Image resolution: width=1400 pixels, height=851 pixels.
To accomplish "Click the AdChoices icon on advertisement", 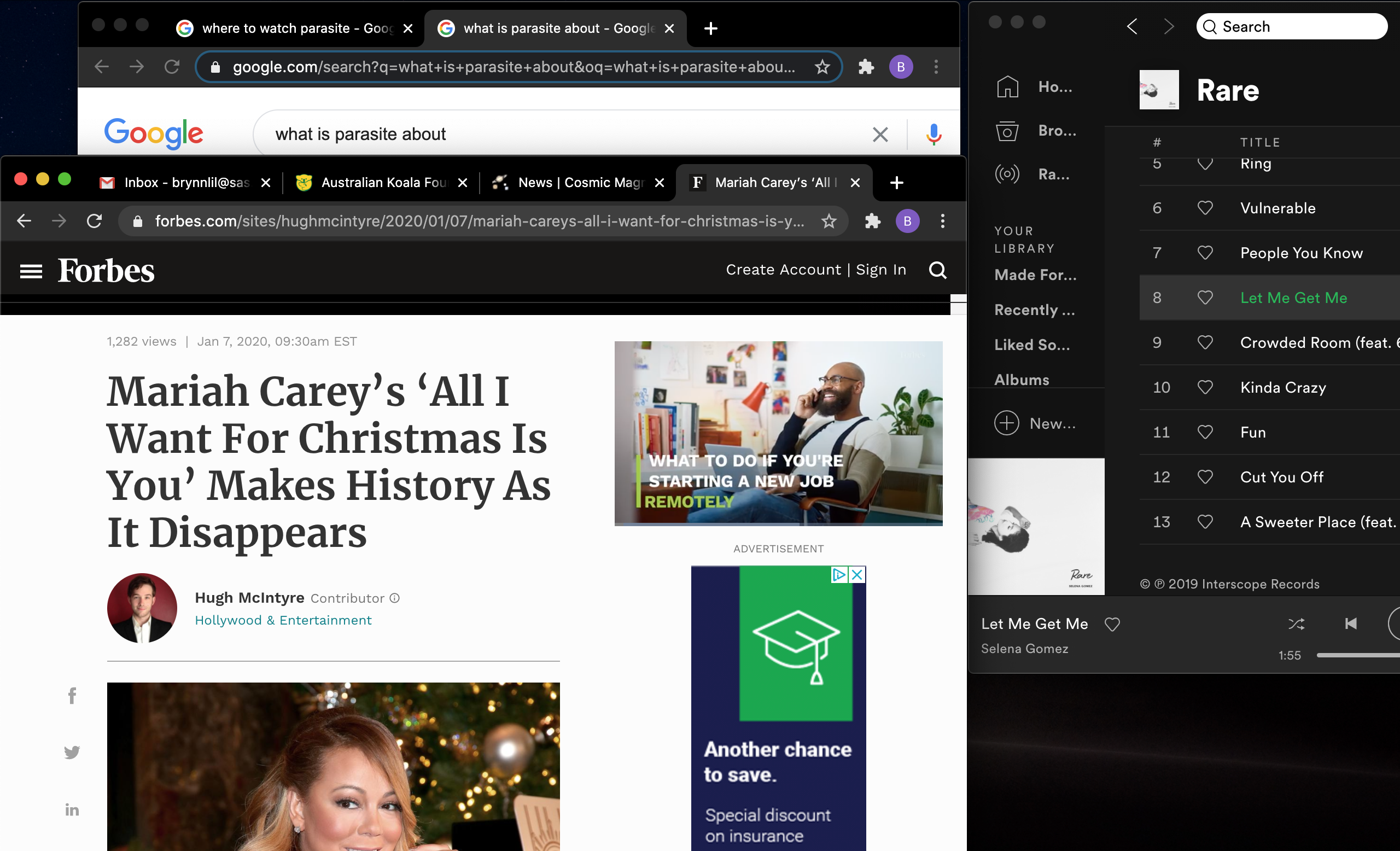I will [839, 574].
